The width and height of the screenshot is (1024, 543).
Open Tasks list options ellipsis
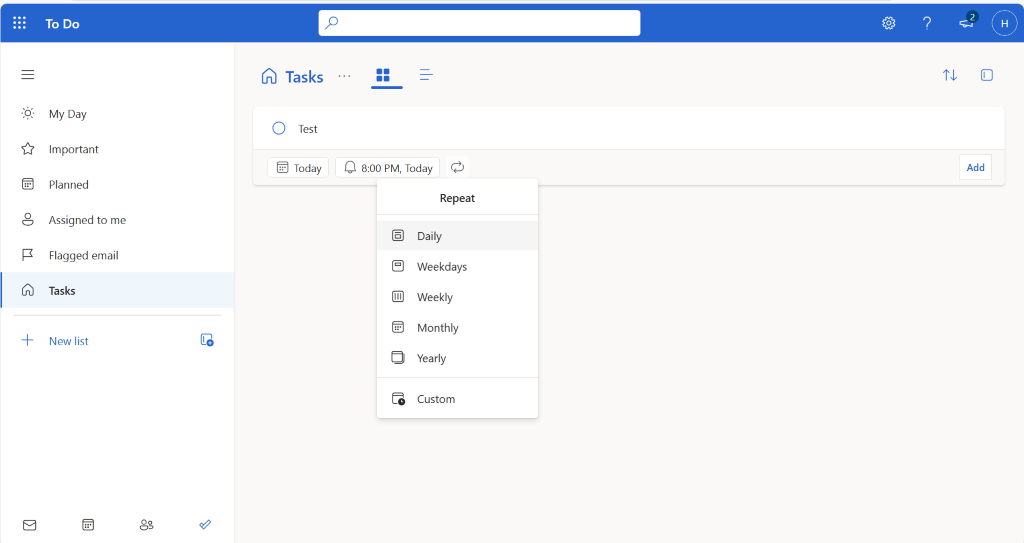pos(344,76)
